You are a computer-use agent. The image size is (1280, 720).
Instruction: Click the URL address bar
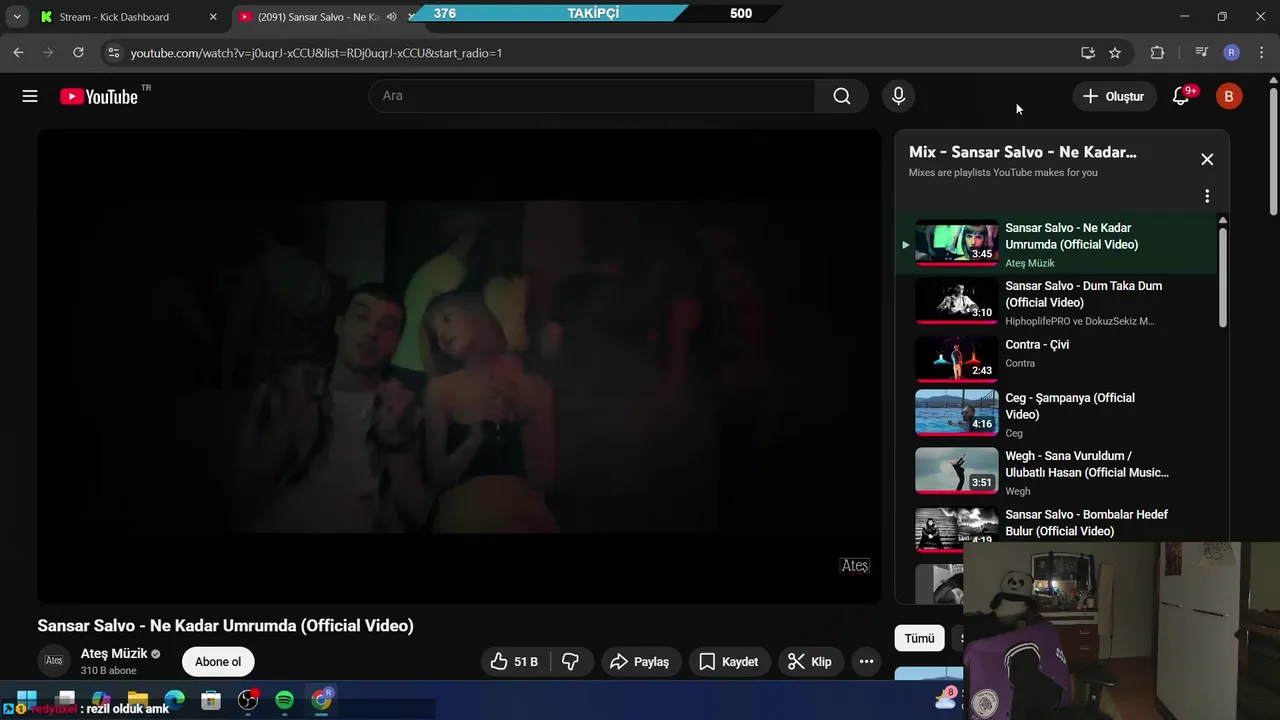[x=590, y=53]
